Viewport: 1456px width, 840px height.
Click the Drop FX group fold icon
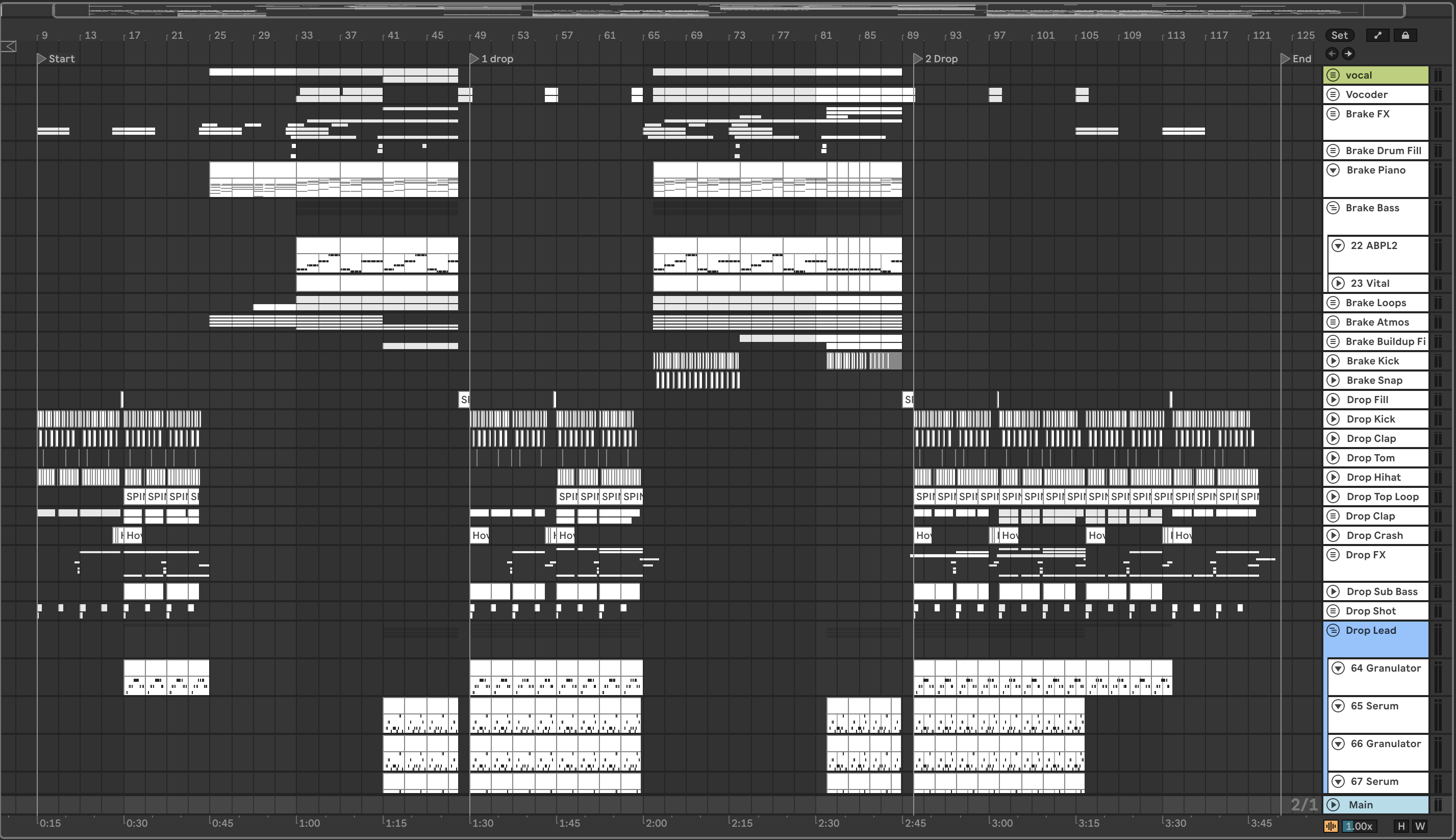coord(1333,555)
